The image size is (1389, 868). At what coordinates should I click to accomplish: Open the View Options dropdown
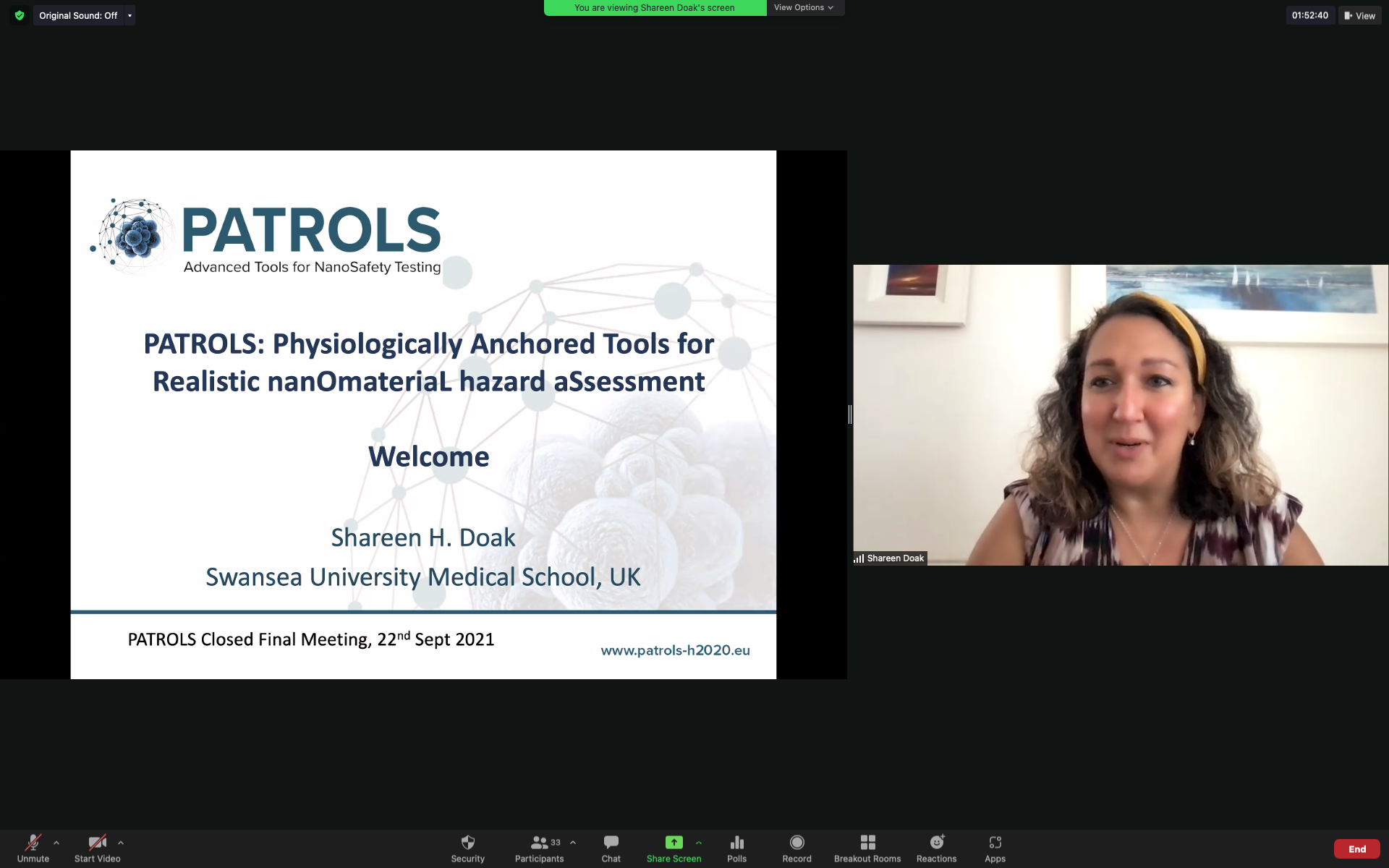[804, 7]
